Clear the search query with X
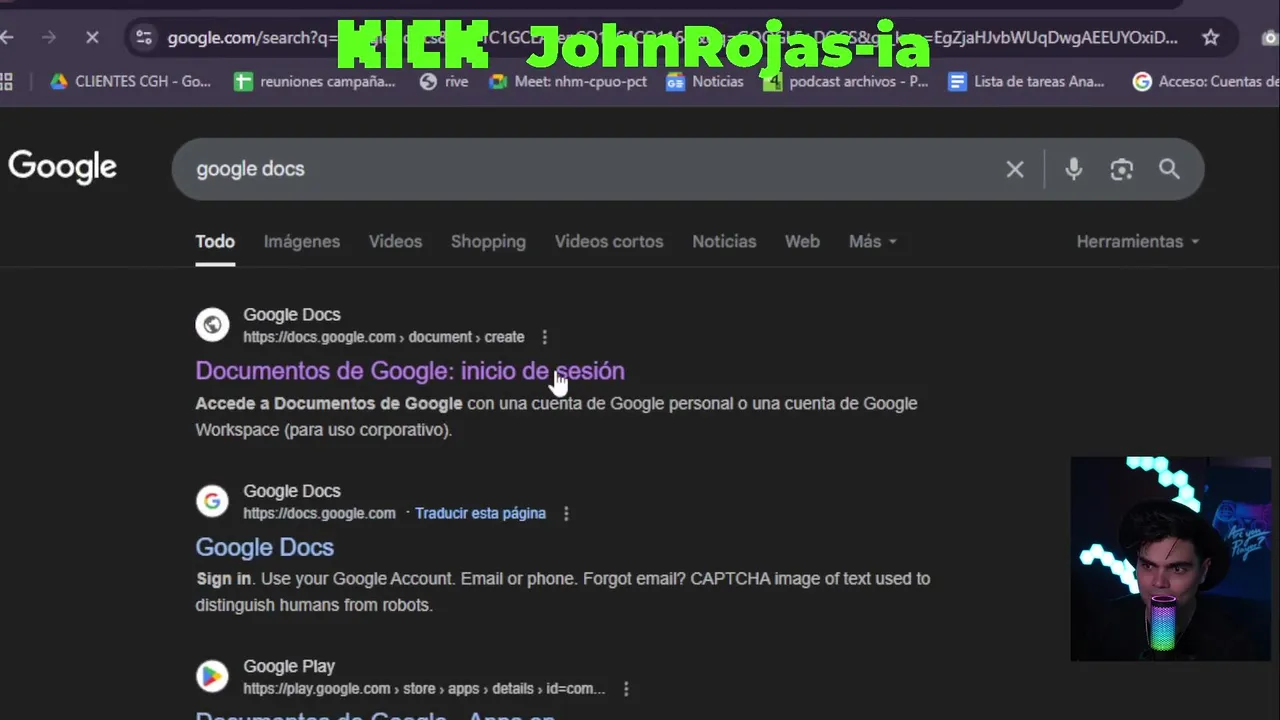1280x720 pixels. 1015,169
